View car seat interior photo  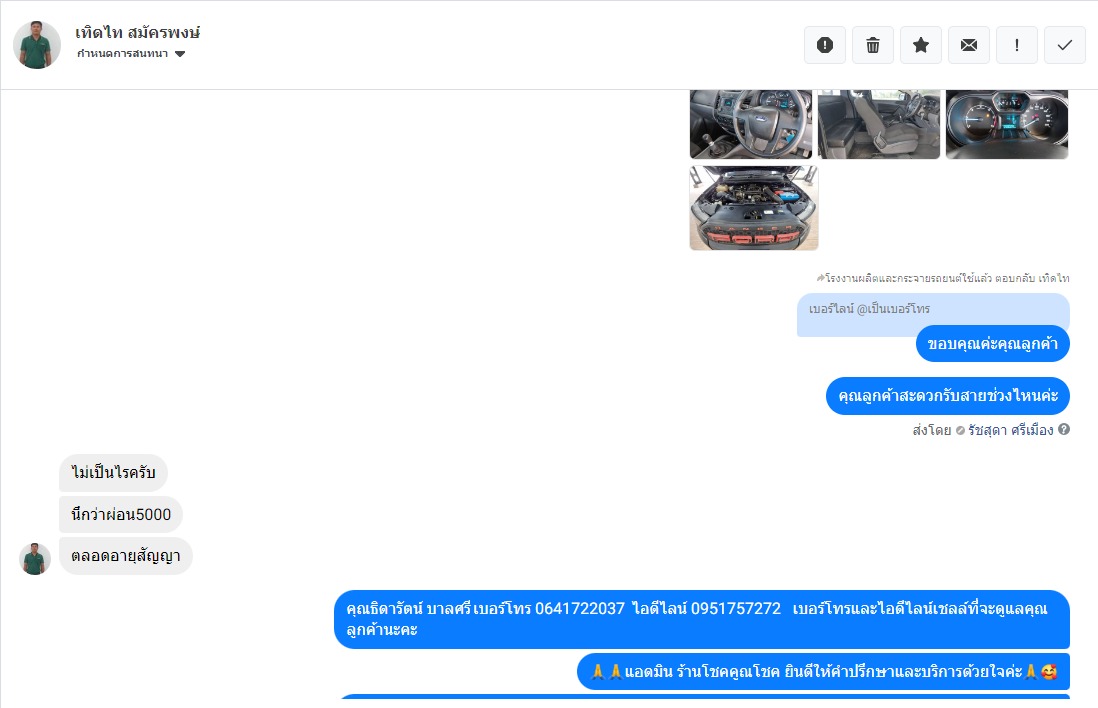click(x=879, y=124)
